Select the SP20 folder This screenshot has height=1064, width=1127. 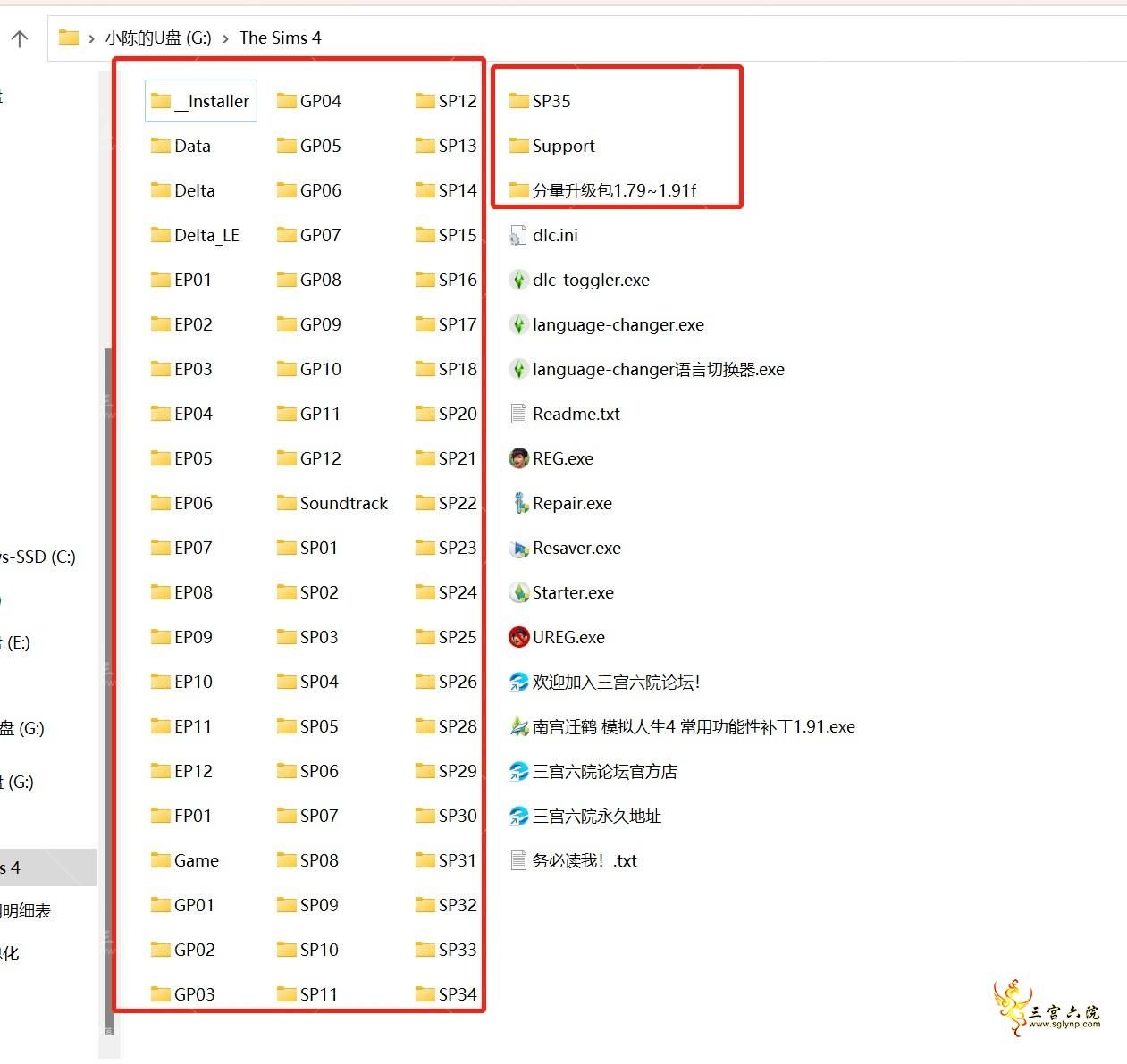tap(447, 414)
